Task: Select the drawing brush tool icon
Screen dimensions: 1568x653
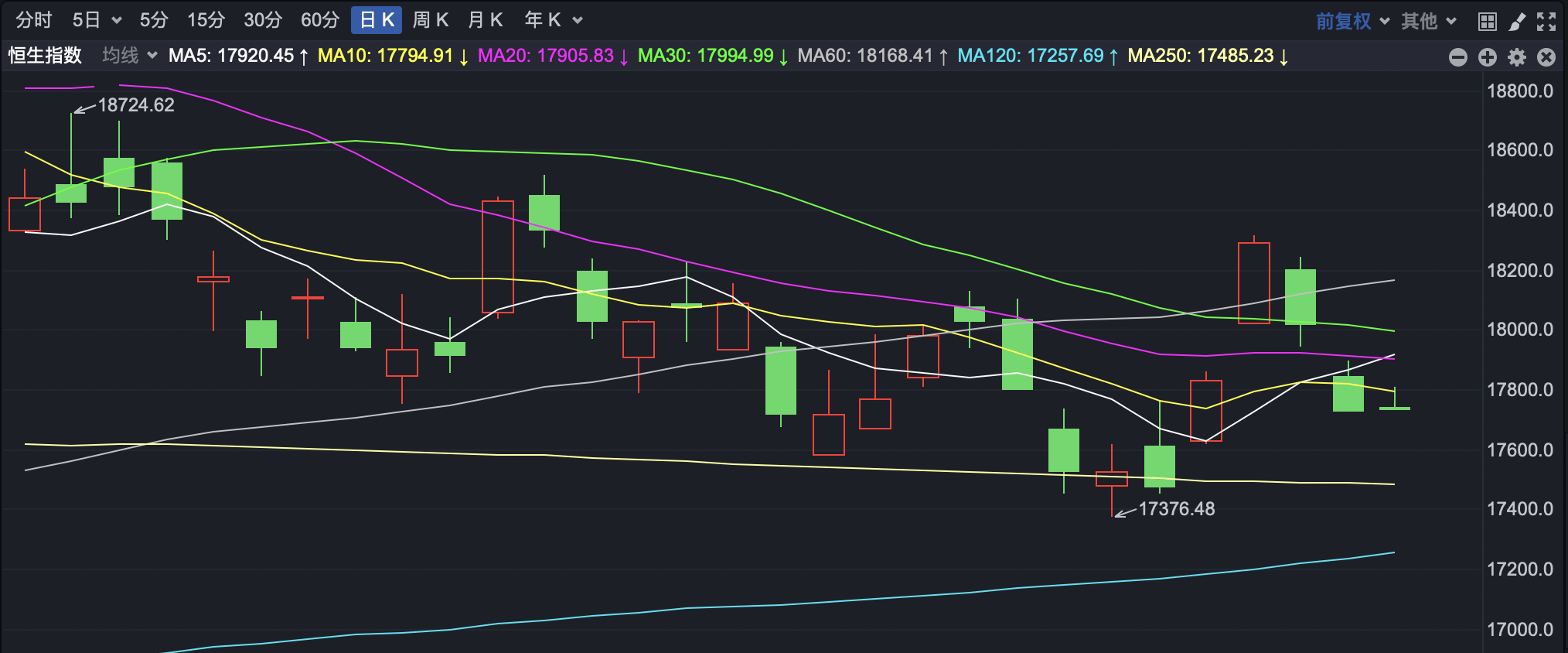Action: (1517, 21)
